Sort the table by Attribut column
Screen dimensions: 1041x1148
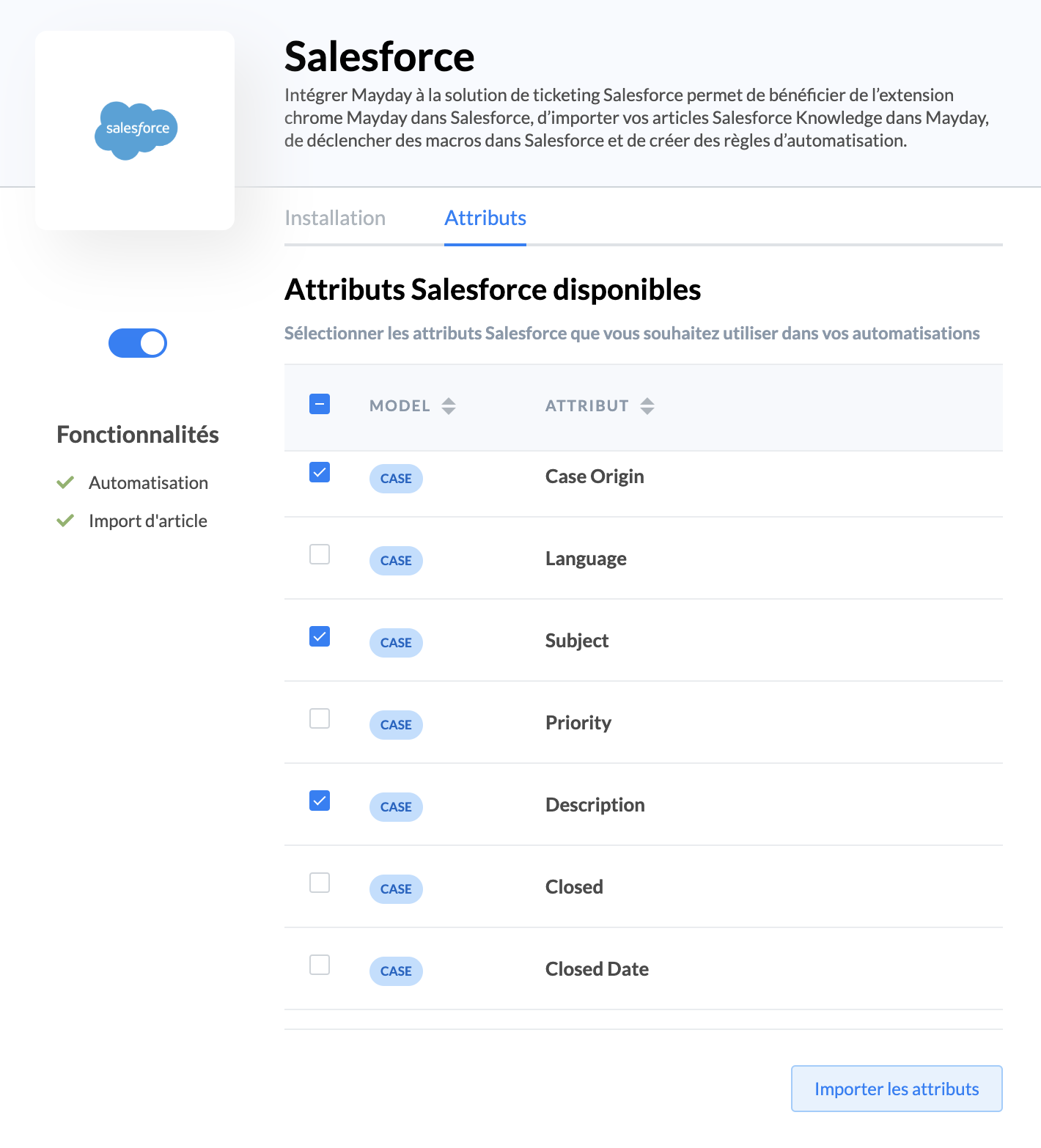click(x=647, y=406)
